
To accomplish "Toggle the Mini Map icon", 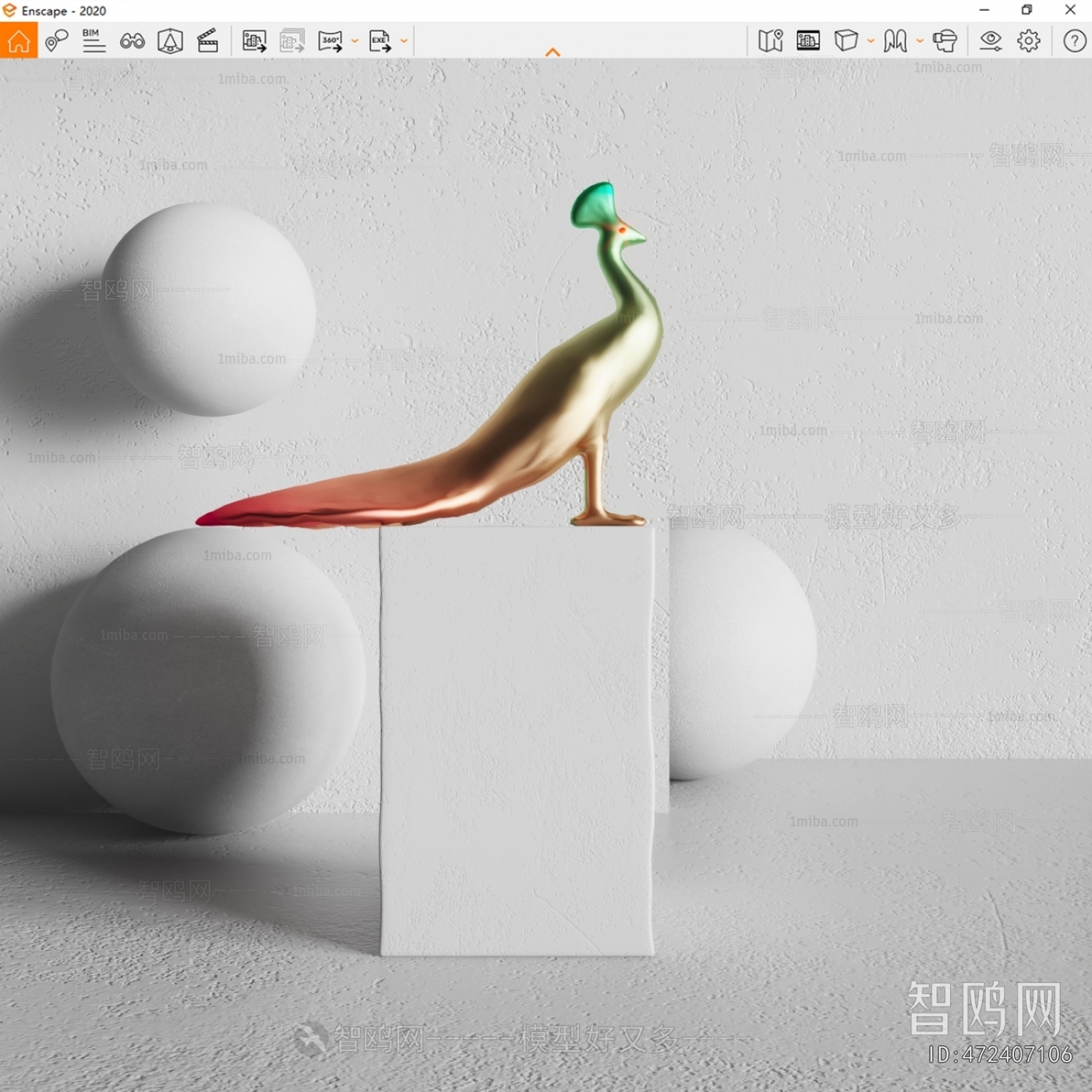I will tap(770, 41).
